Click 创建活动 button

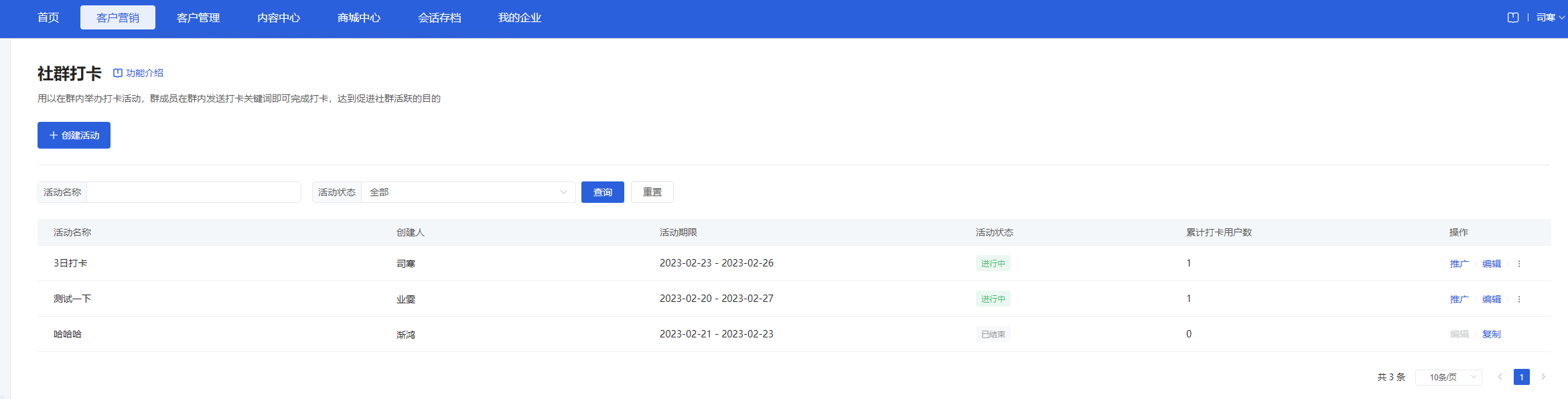[74, 135]
